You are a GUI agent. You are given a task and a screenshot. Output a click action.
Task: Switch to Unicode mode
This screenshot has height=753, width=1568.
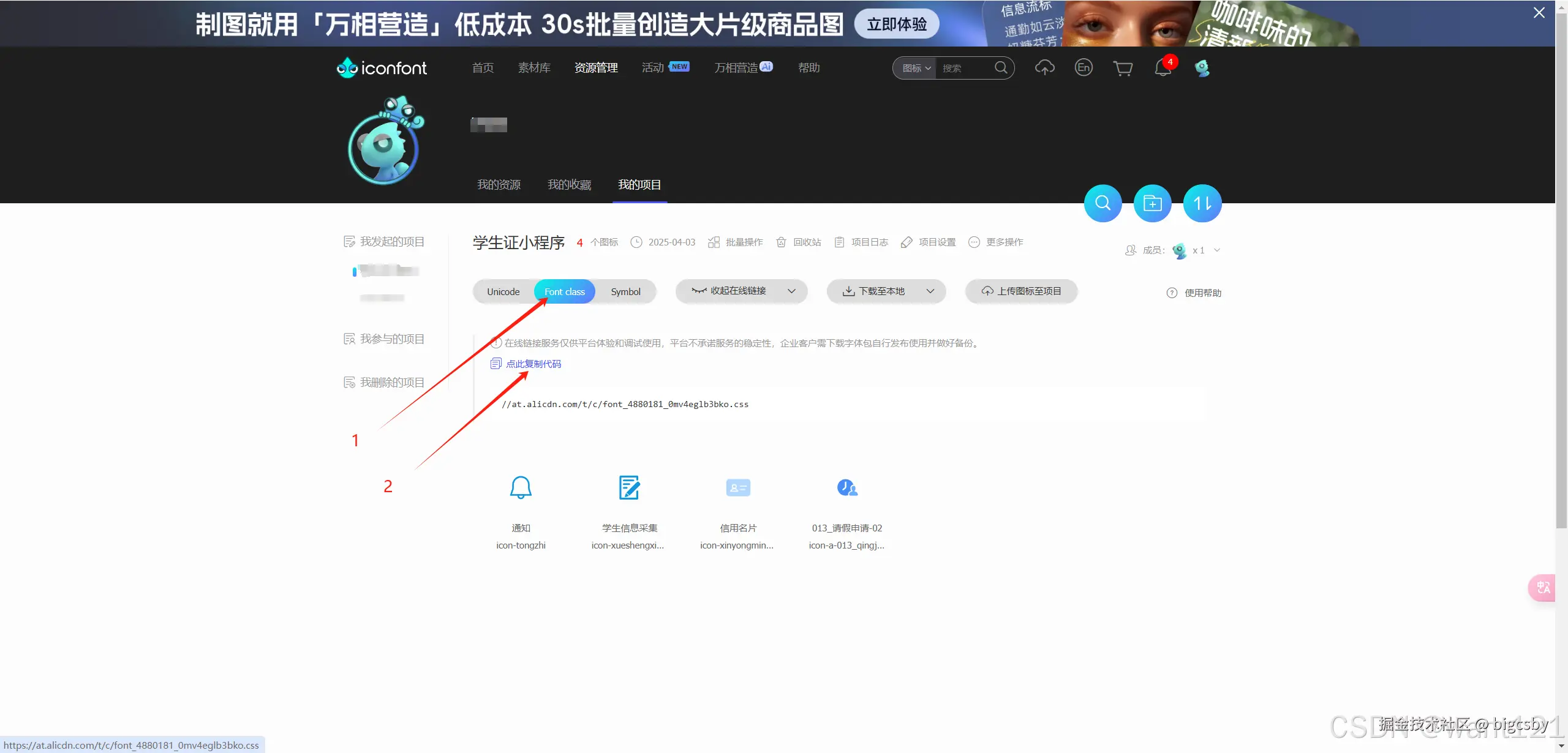coord(503,291)
